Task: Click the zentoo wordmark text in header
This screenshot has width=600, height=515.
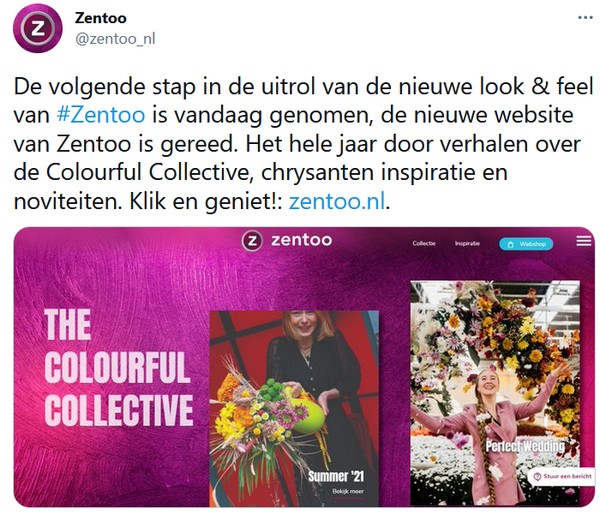Action: [x=302, y=240]
